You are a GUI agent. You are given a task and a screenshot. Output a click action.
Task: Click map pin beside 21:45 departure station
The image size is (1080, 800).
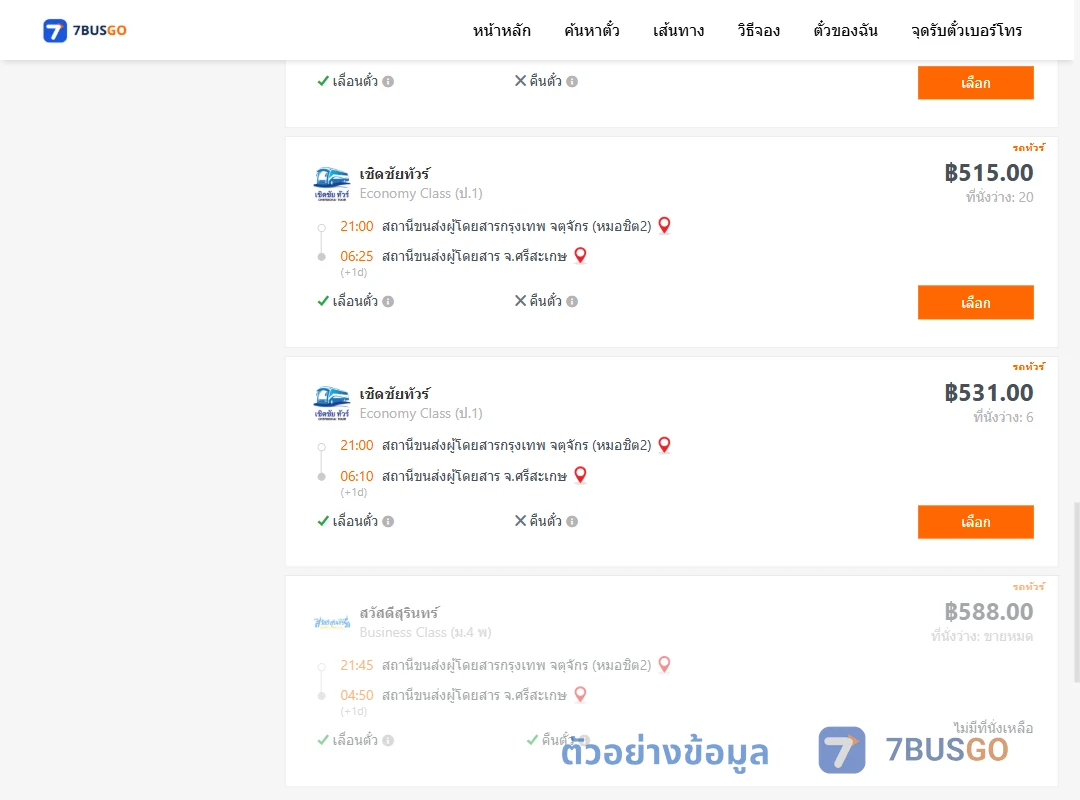(x=664, y=664)
